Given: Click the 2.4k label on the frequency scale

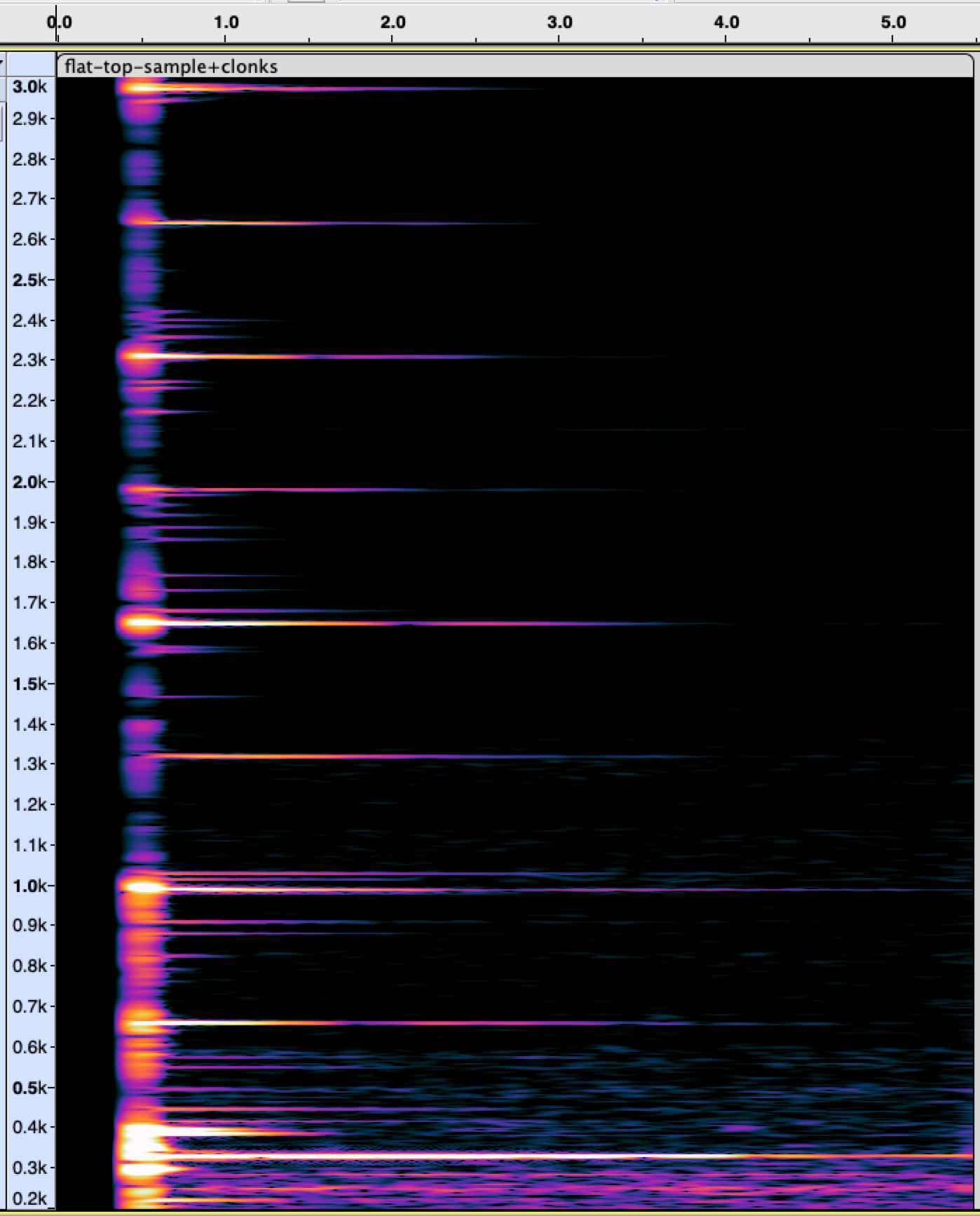Looking at the screenshot, I should [29, 320].
